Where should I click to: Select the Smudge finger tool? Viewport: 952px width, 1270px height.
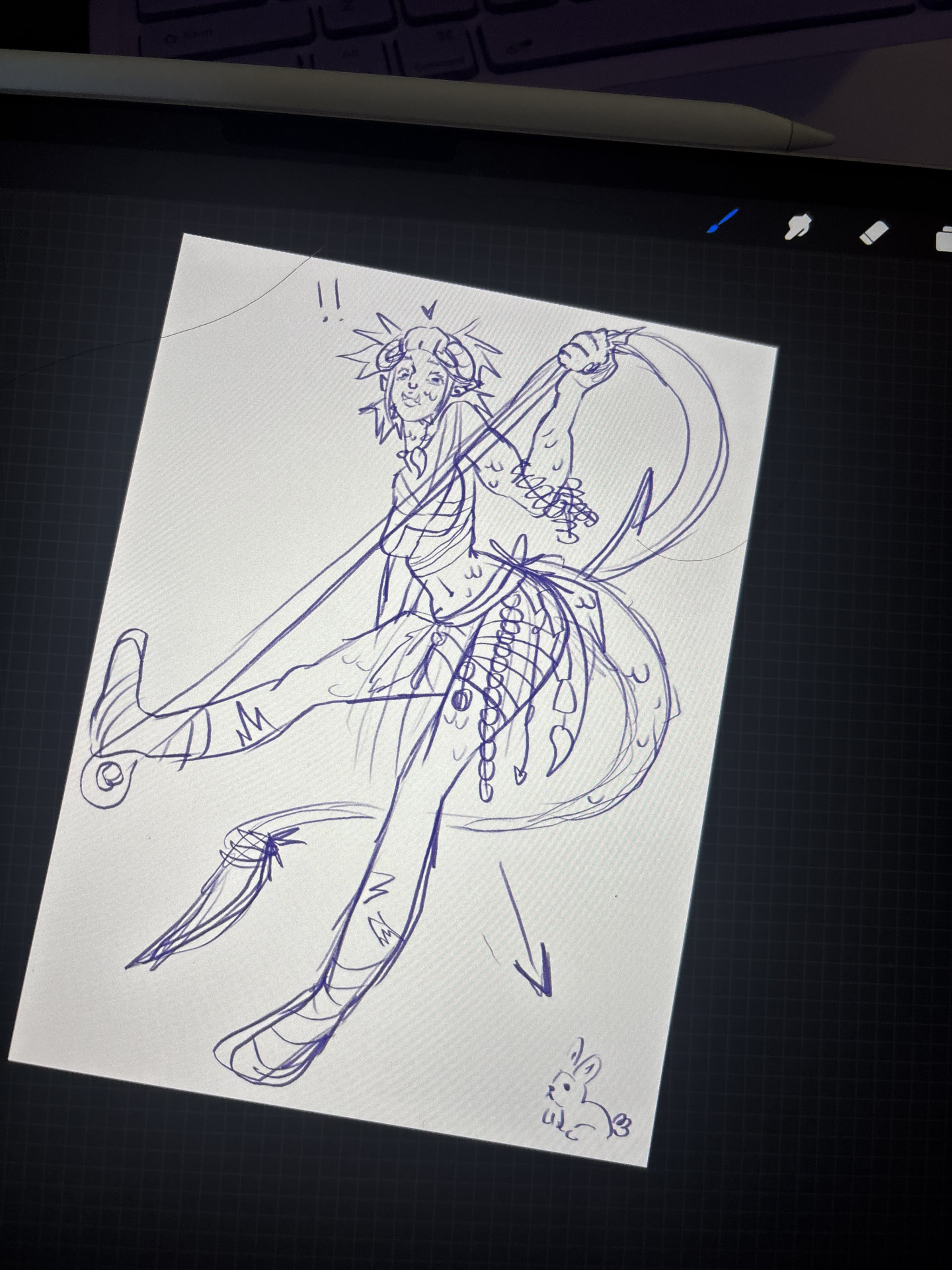[799, 227]
